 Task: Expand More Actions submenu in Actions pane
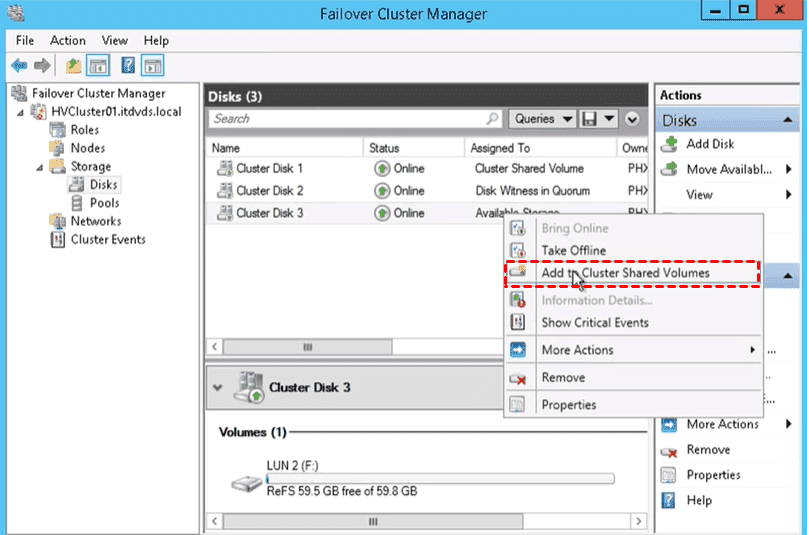[788, 424]
